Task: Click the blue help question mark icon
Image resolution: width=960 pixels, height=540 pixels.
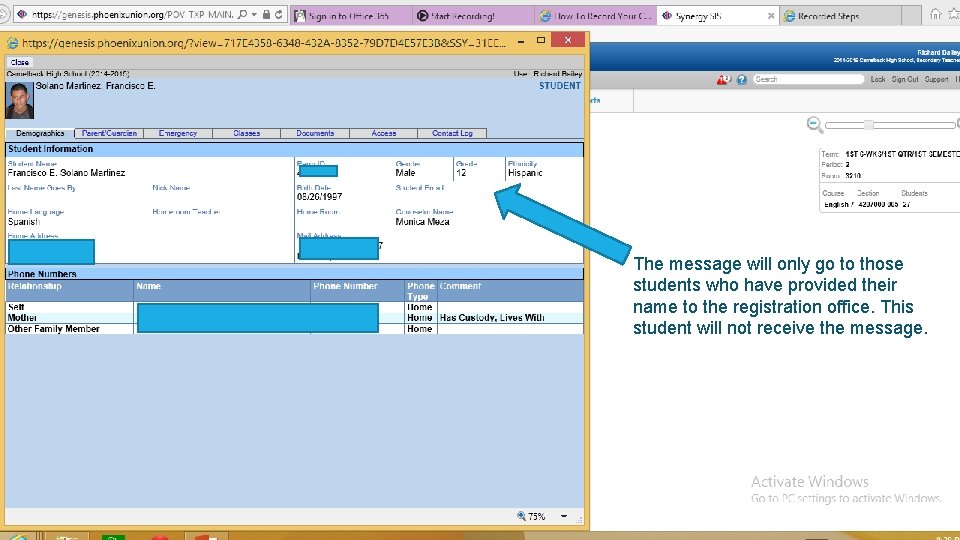Action: pos(742,80)
